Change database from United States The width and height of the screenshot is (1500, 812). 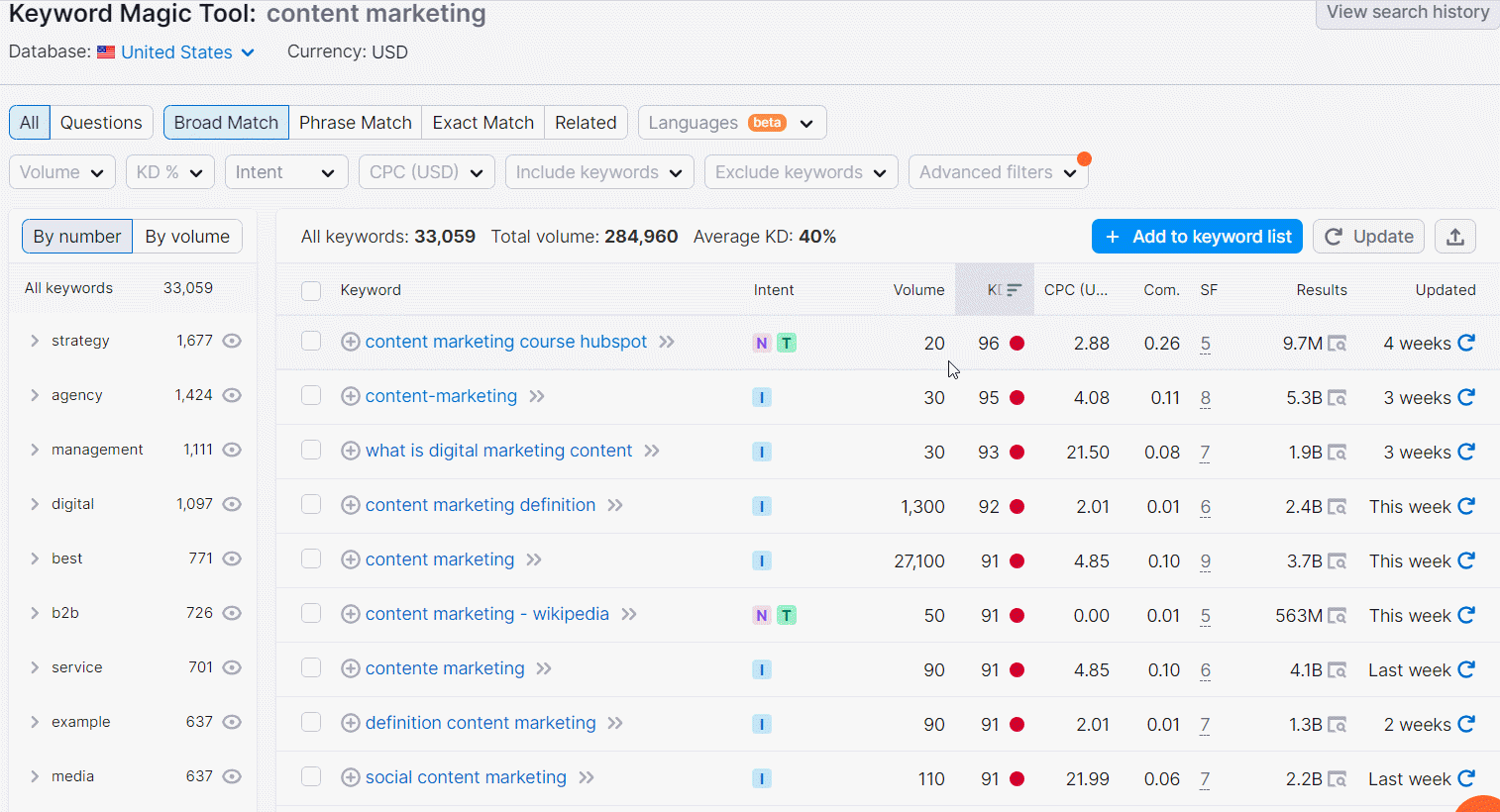click(x=187, y=52)
